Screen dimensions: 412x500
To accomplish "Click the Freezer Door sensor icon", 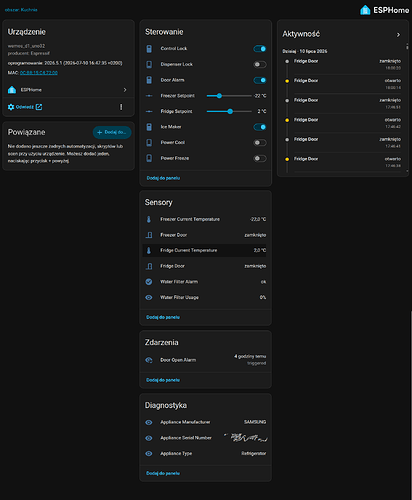I will (x=149, y=235).
